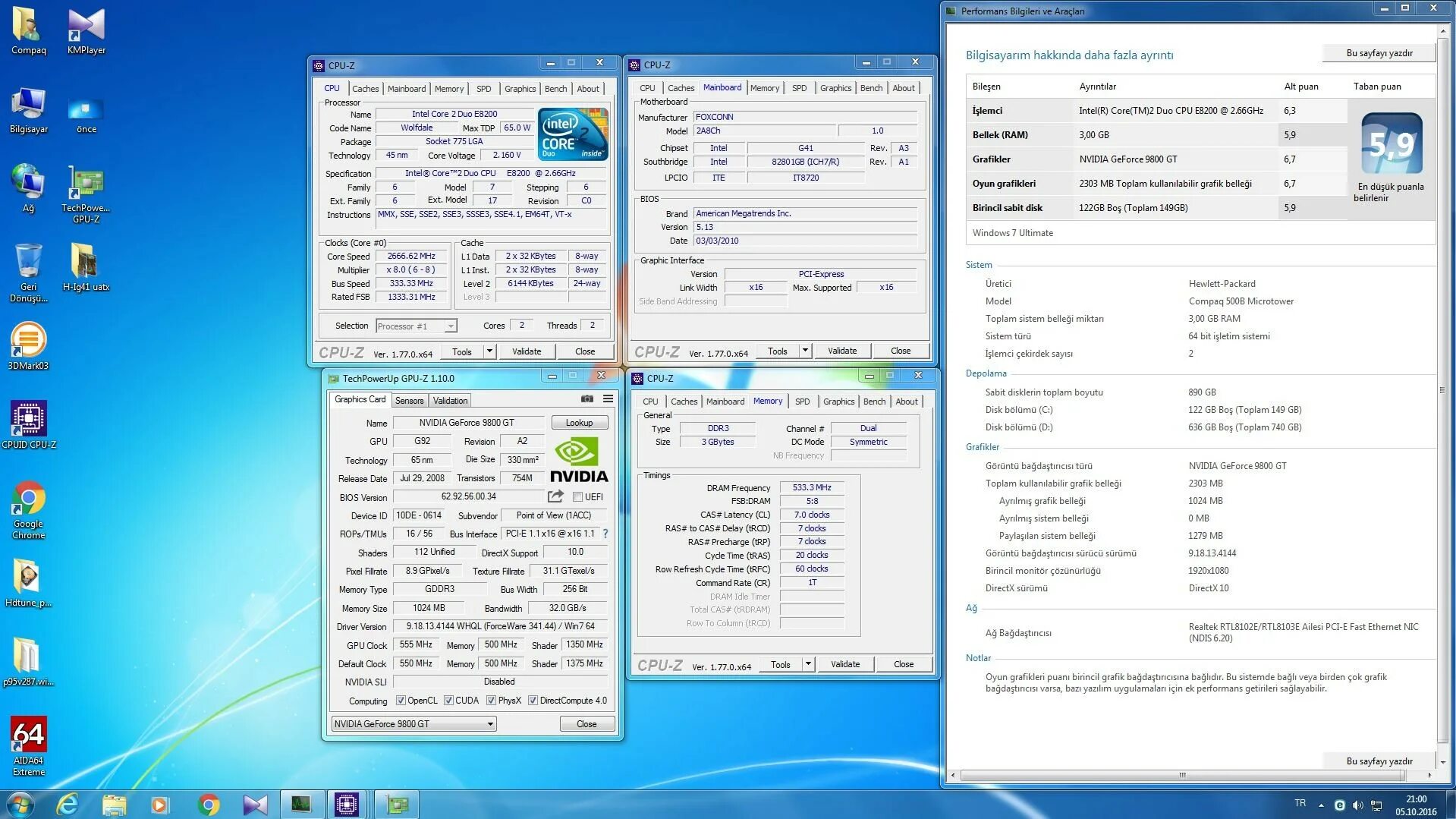Open Tools dropdown arrow in CPU-Z Memory window

808,664
